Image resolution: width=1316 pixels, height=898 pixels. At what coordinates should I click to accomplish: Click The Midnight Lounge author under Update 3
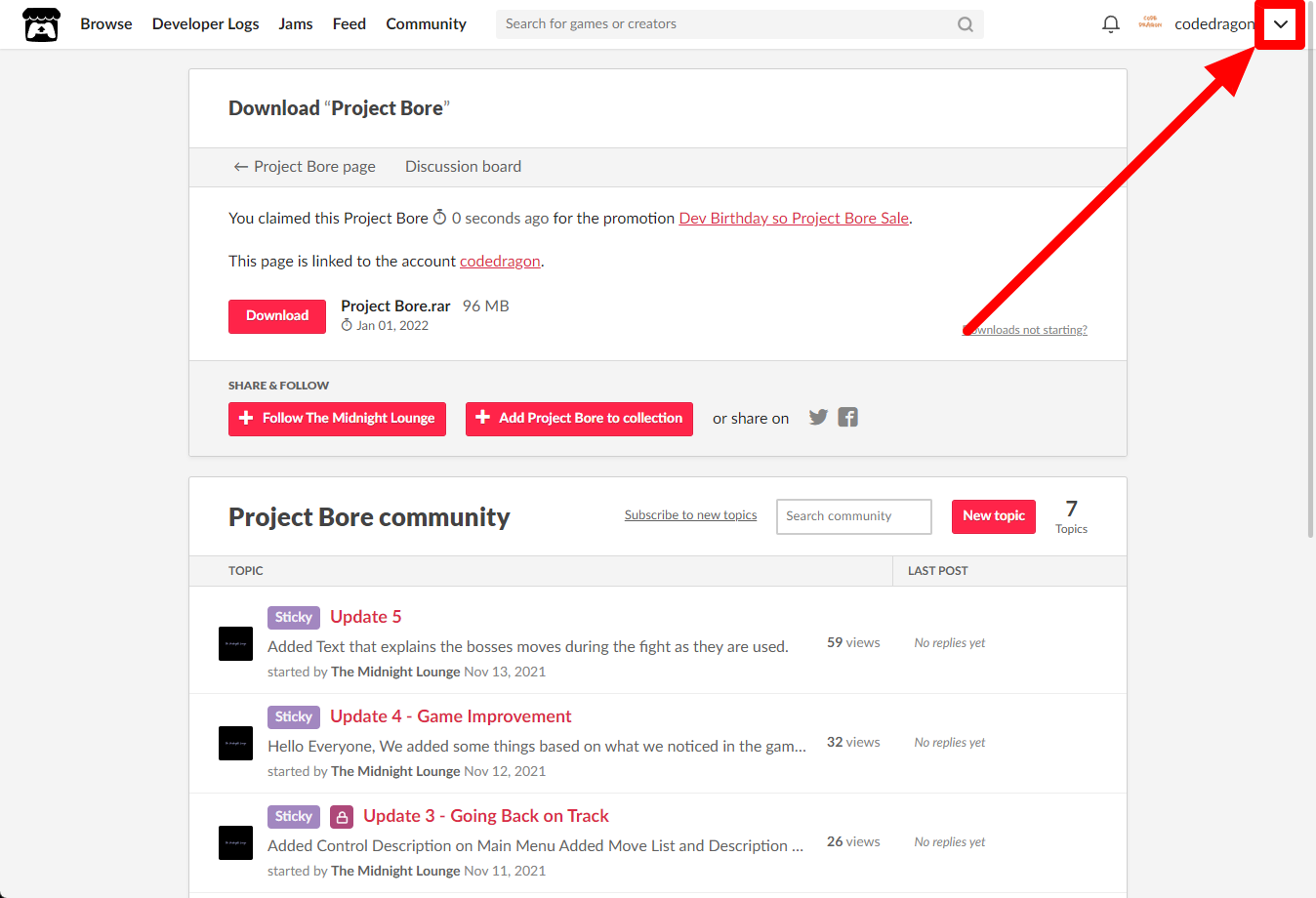coord(395,871)
